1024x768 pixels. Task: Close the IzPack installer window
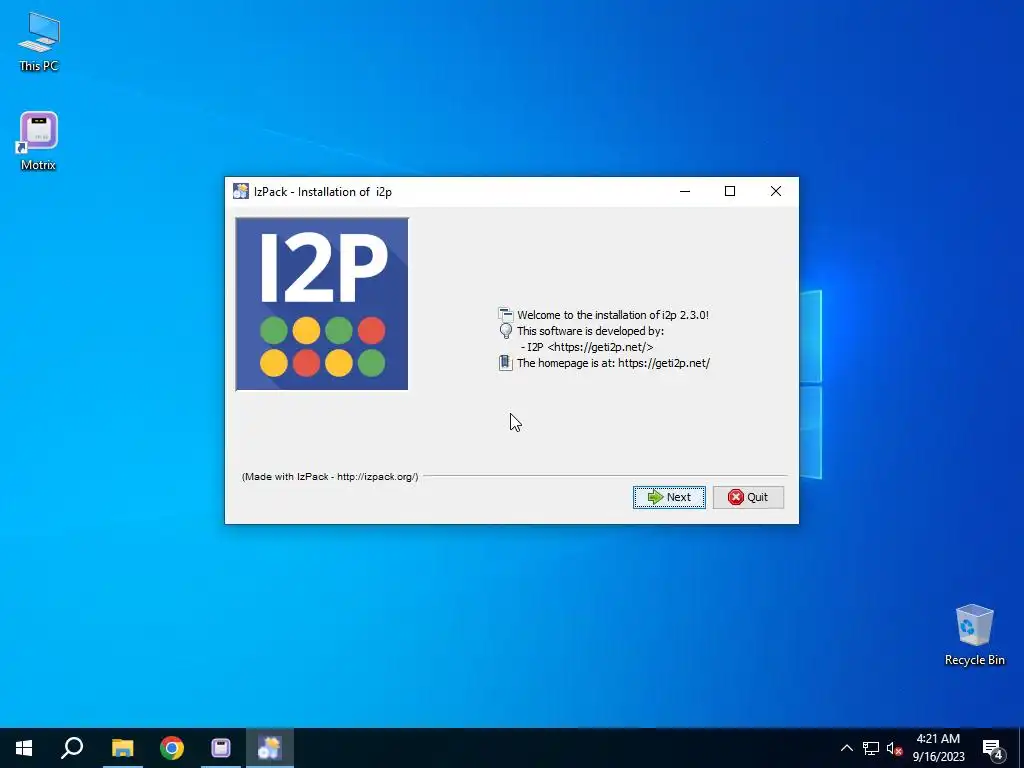(776, 191)
